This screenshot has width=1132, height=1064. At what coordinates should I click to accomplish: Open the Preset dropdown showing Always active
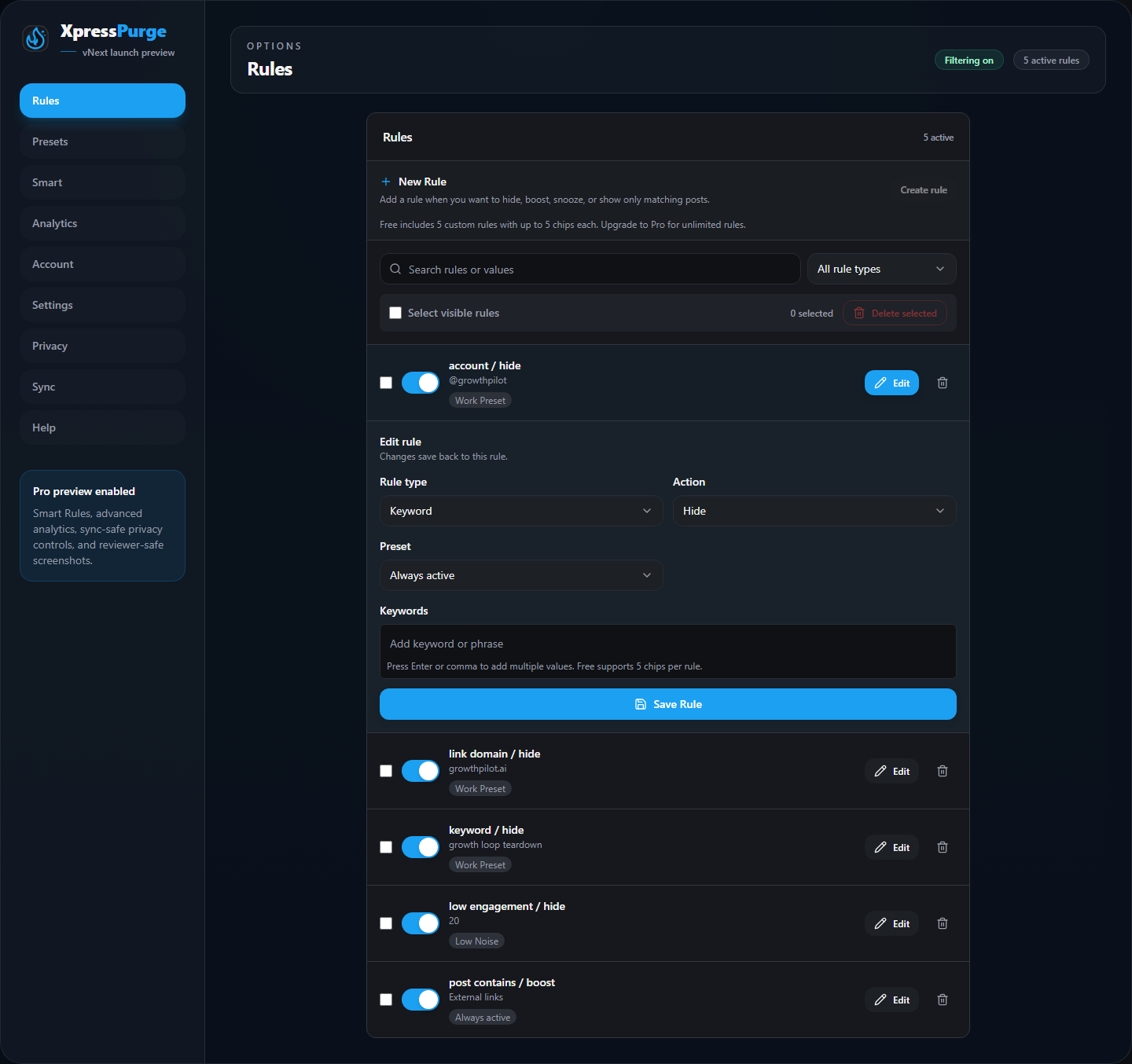point(521,575)
